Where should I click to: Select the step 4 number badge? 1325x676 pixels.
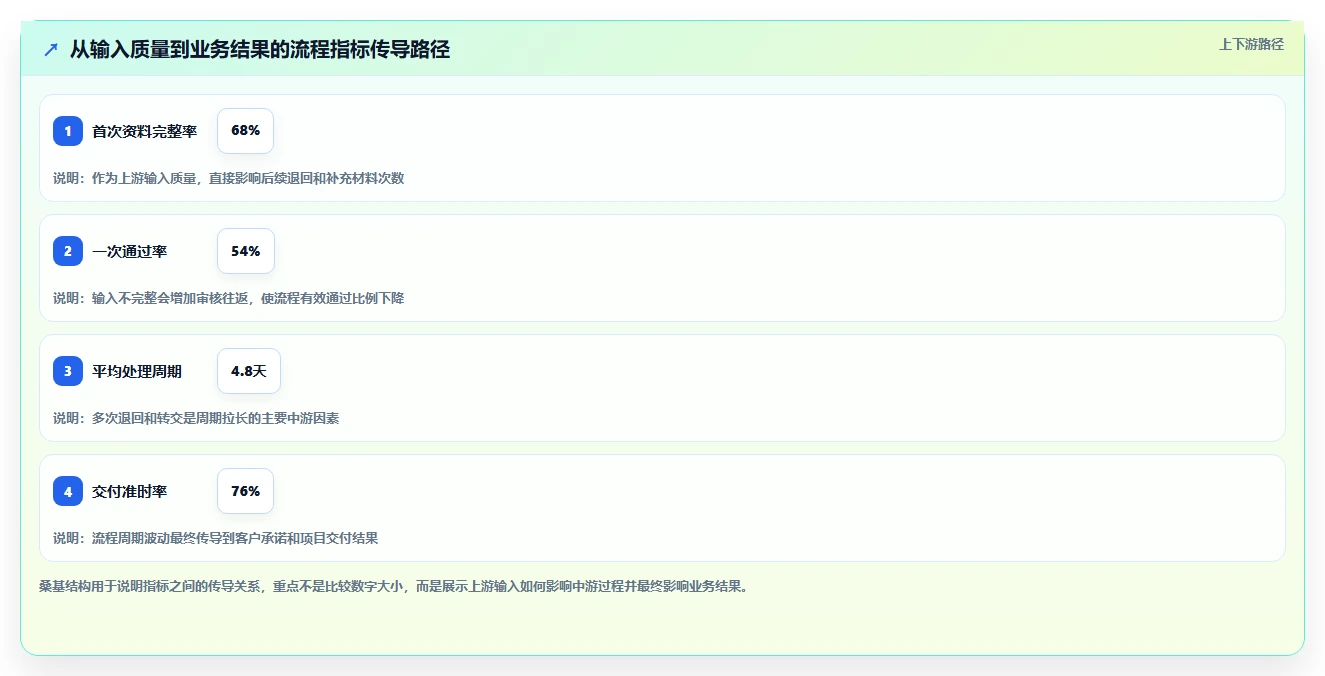[68, 491]
